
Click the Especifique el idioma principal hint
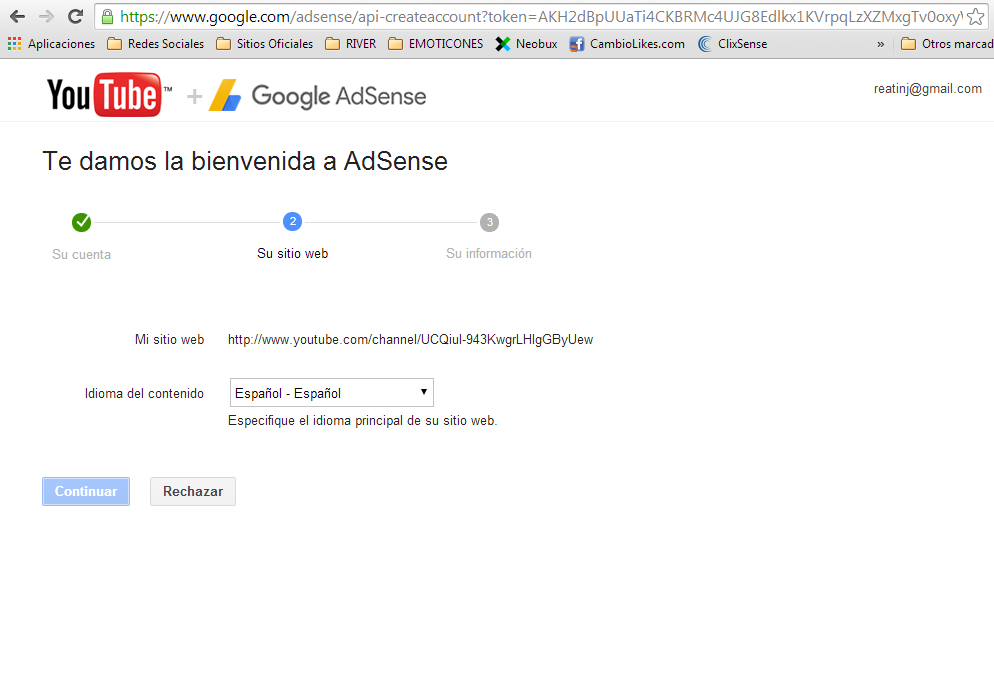click(363, 421)
